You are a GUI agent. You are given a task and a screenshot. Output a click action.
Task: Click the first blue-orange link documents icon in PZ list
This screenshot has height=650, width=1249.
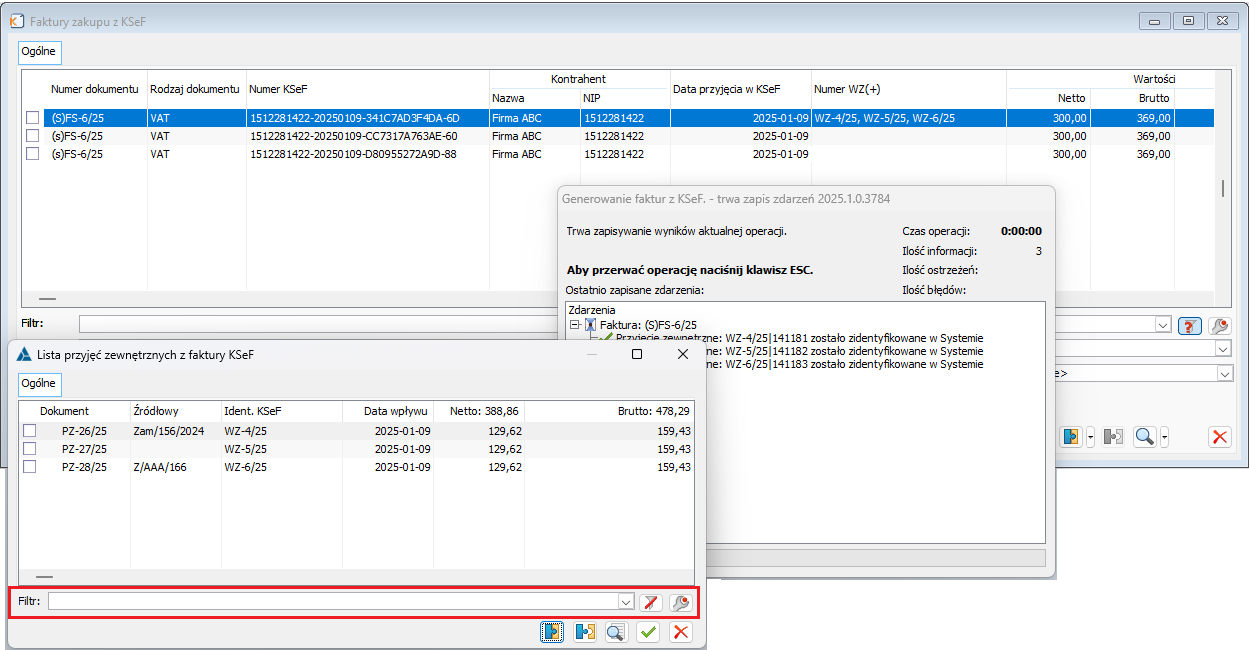pos(551,631)
